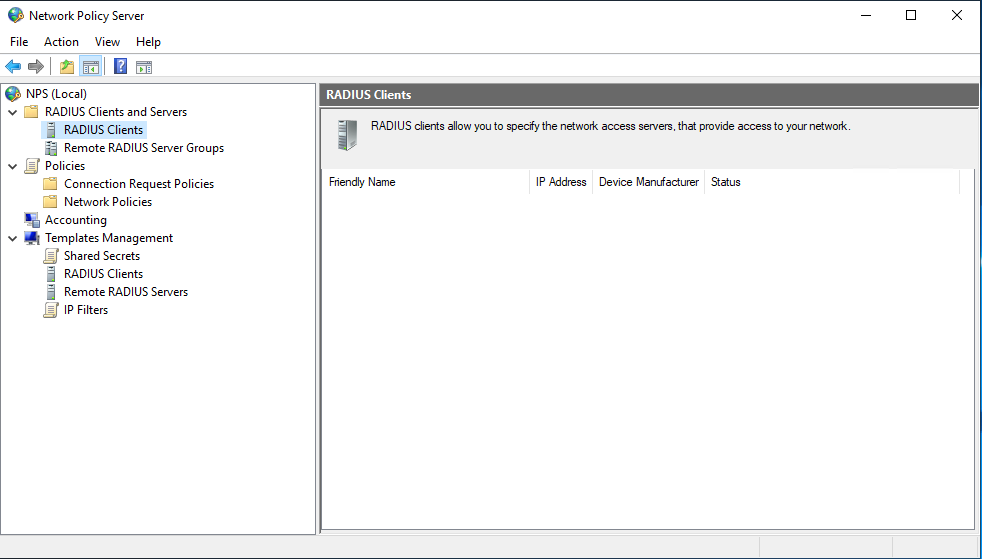Open the Help menu
The height and width of the screenshot is (559, 982).
click(148, 42)
